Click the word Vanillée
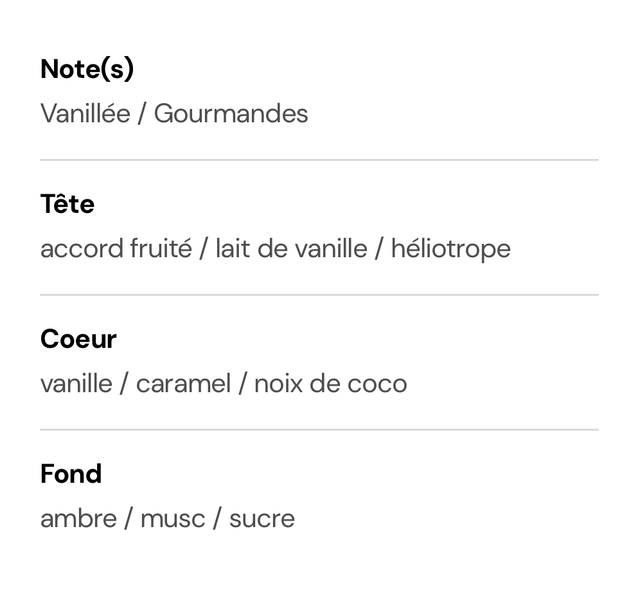 click(x=85, y=113)
